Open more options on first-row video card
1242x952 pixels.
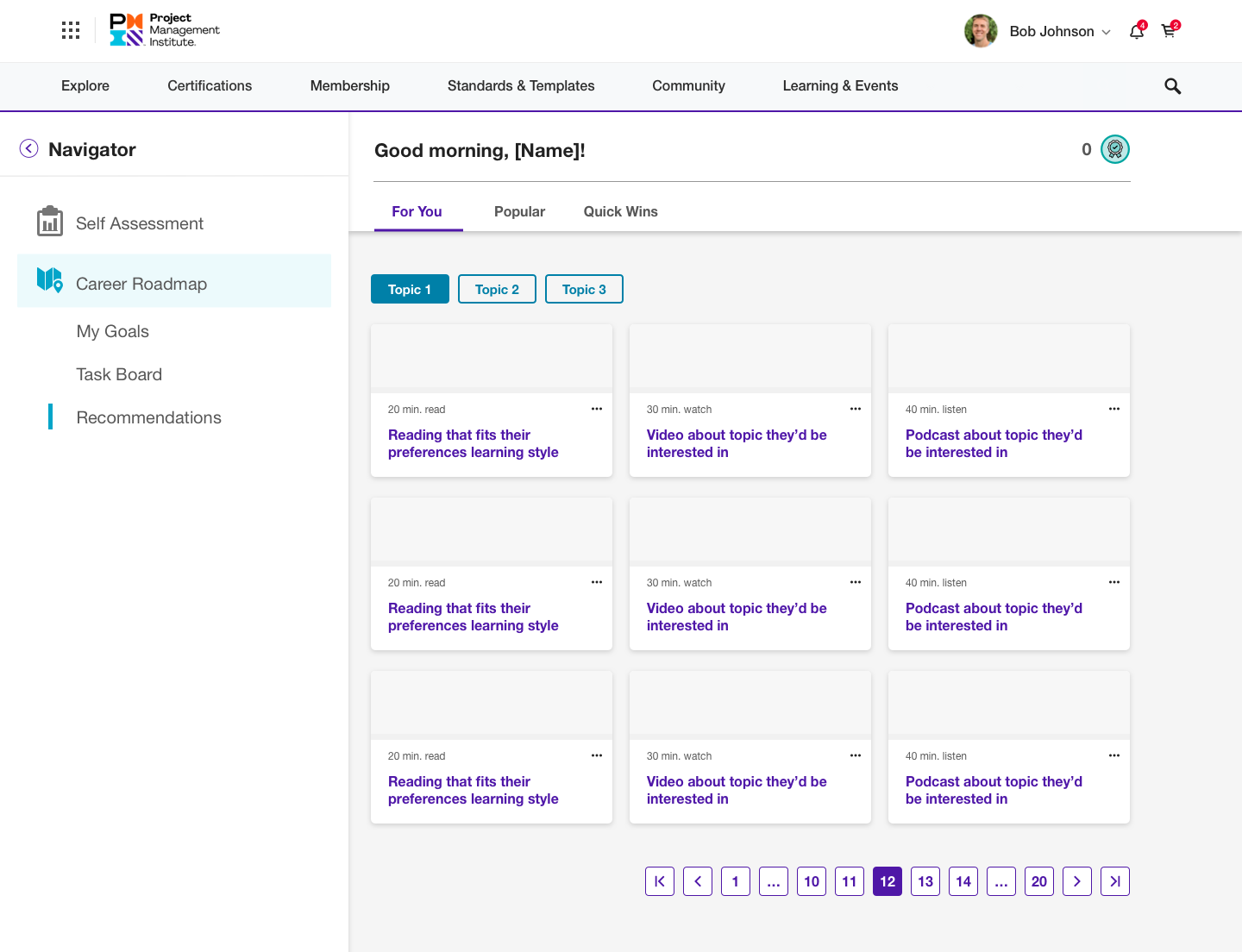pos(856,409)
